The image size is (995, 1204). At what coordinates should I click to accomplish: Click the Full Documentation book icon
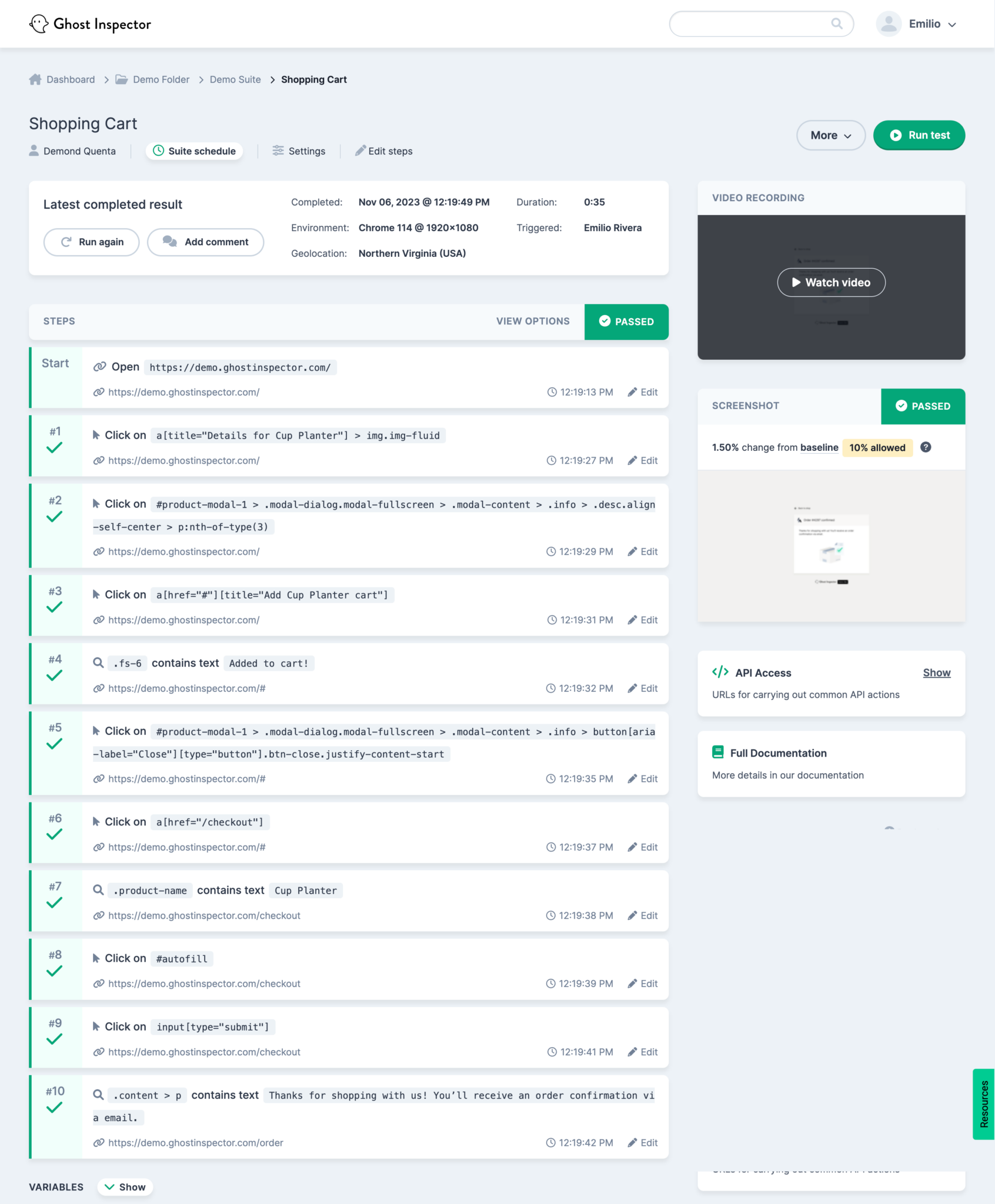coord(717,752)
